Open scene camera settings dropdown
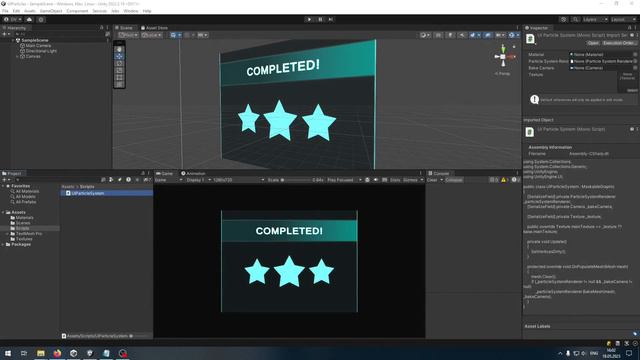The image size is (640, 360). click(x=500, y=35)
